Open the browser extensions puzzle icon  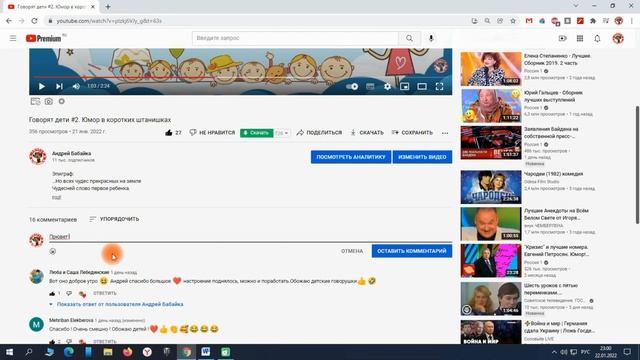tap(593, 21)
